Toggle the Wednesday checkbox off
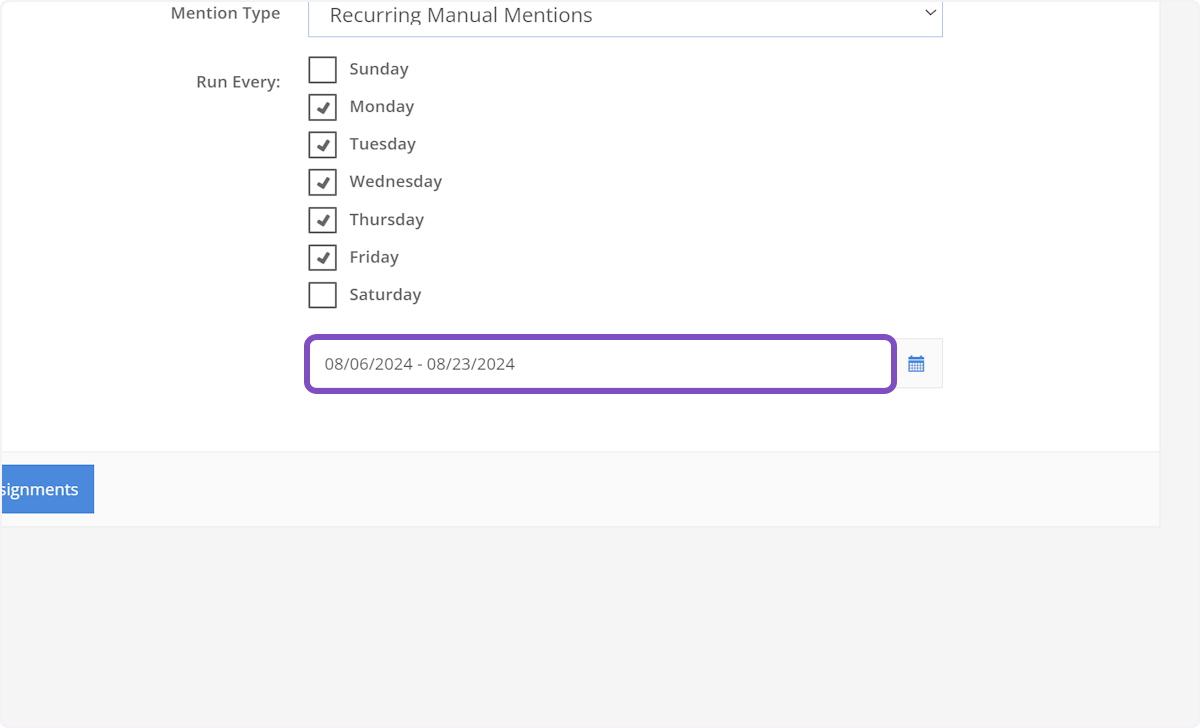The image size is (1200, 728). tap(322, 182)
